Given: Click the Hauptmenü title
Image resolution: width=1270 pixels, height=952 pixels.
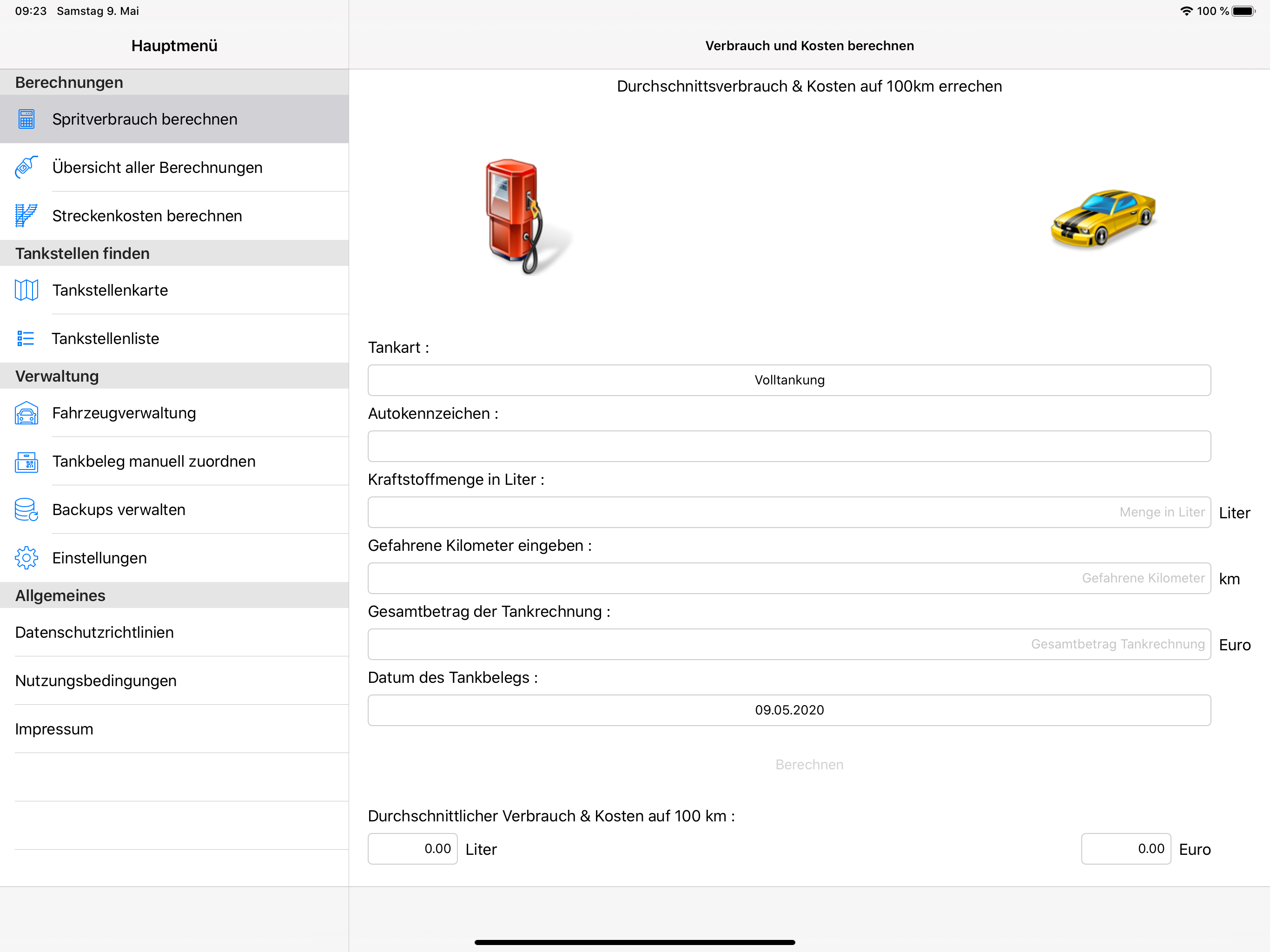Looking at the screenshot, I should 174,46.
